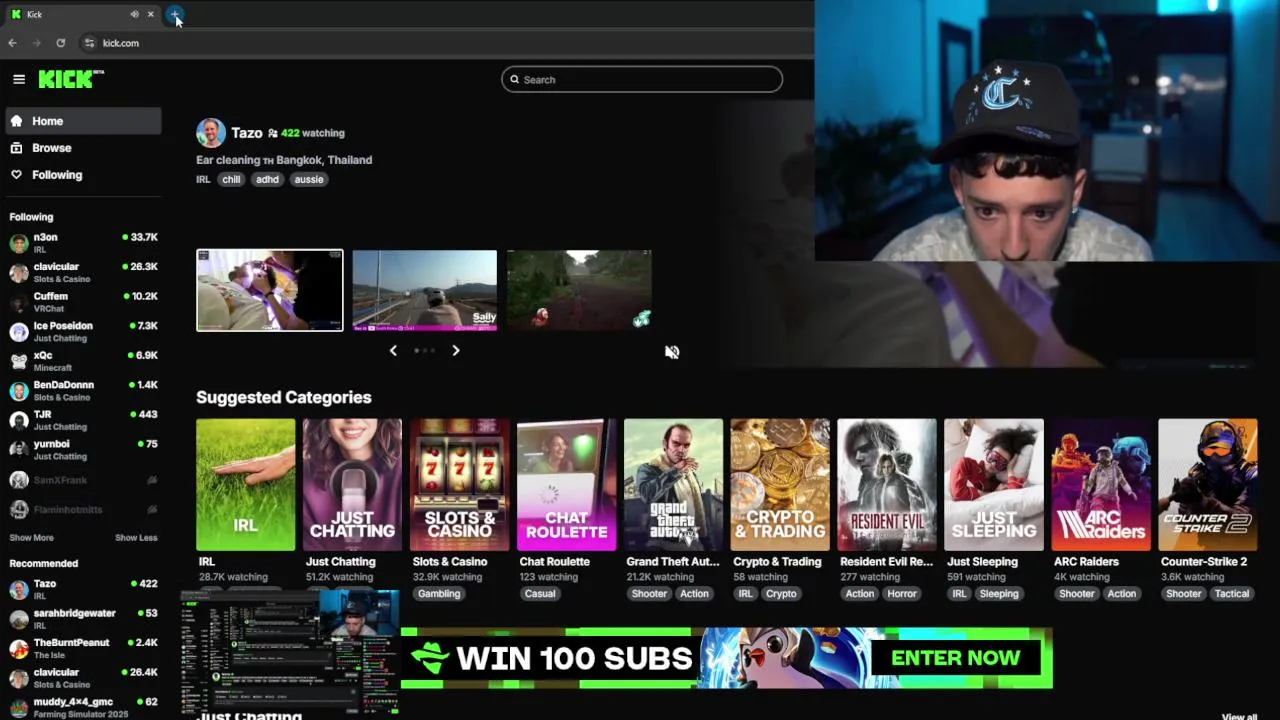Open the IRL category card
This screenshot has width=1280, height=720.
tap(246, 485)
